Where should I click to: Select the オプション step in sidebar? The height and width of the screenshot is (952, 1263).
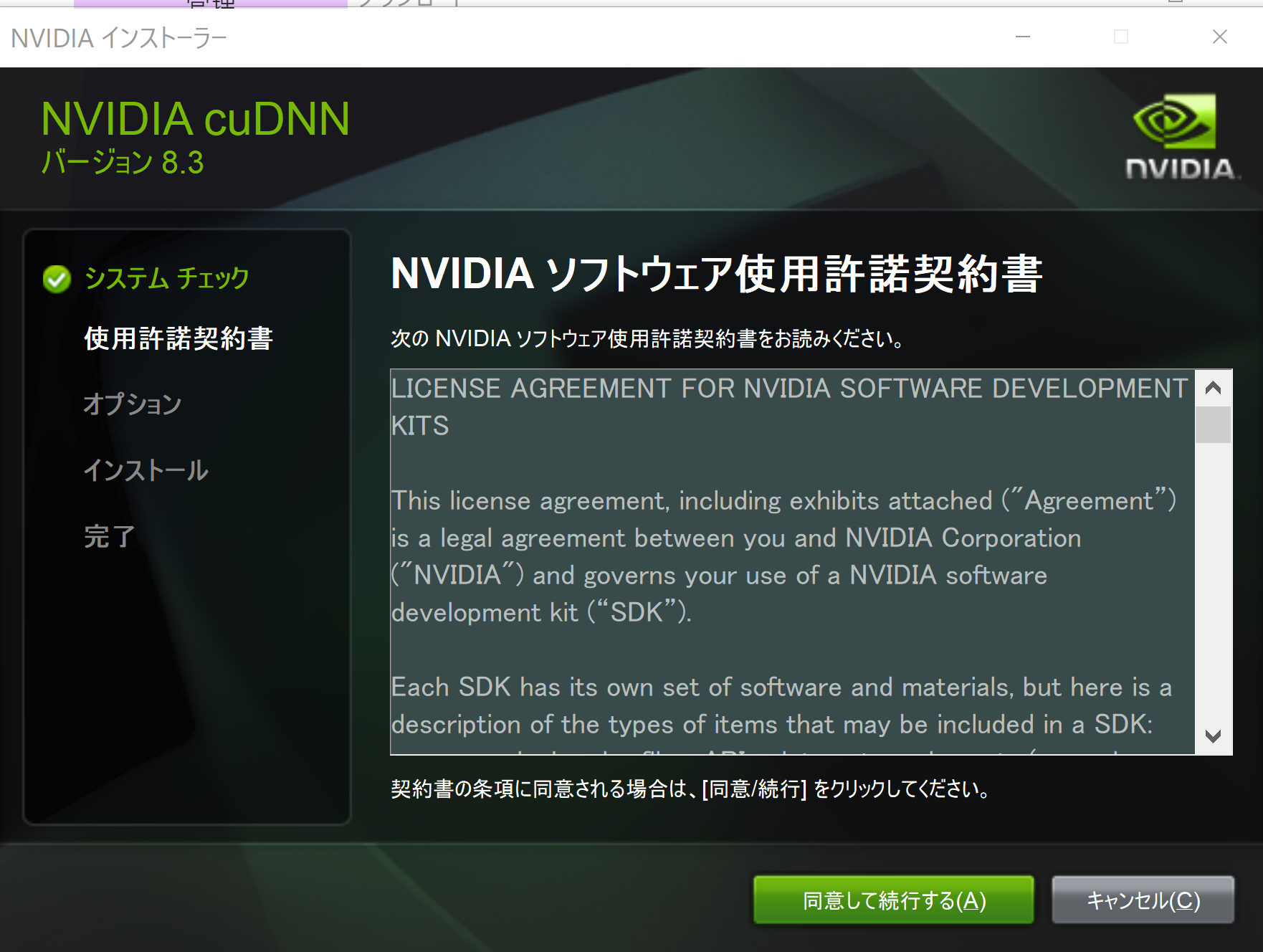pos(133,404)
